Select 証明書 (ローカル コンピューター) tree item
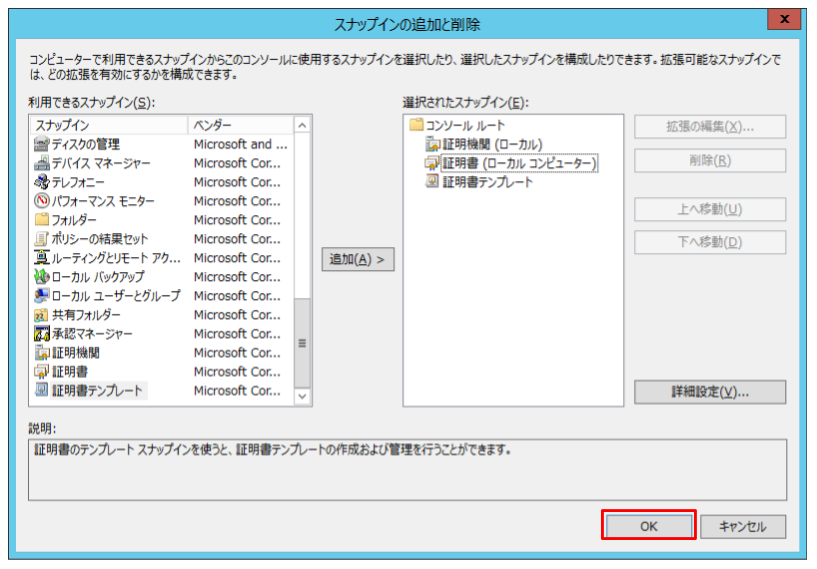This screenshot has height=569, width=817. 519,163
